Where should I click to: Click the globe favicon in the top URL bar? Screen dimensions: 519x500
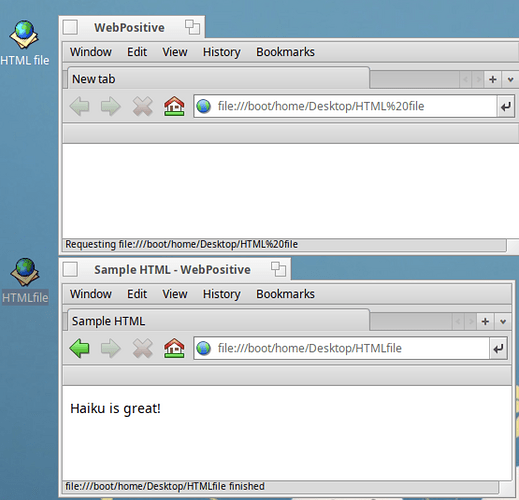click(x=204, y=106)
